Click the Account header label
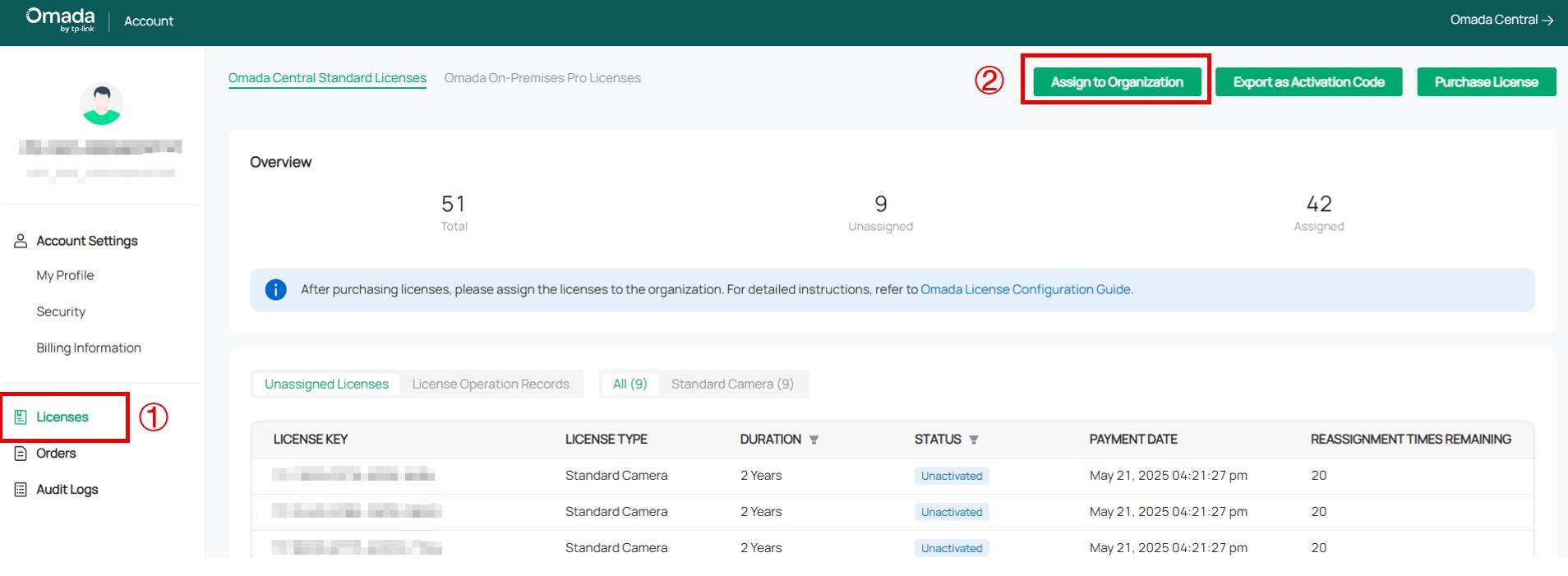This screenshot has height=576, width=1568. (x=149, y=21)
